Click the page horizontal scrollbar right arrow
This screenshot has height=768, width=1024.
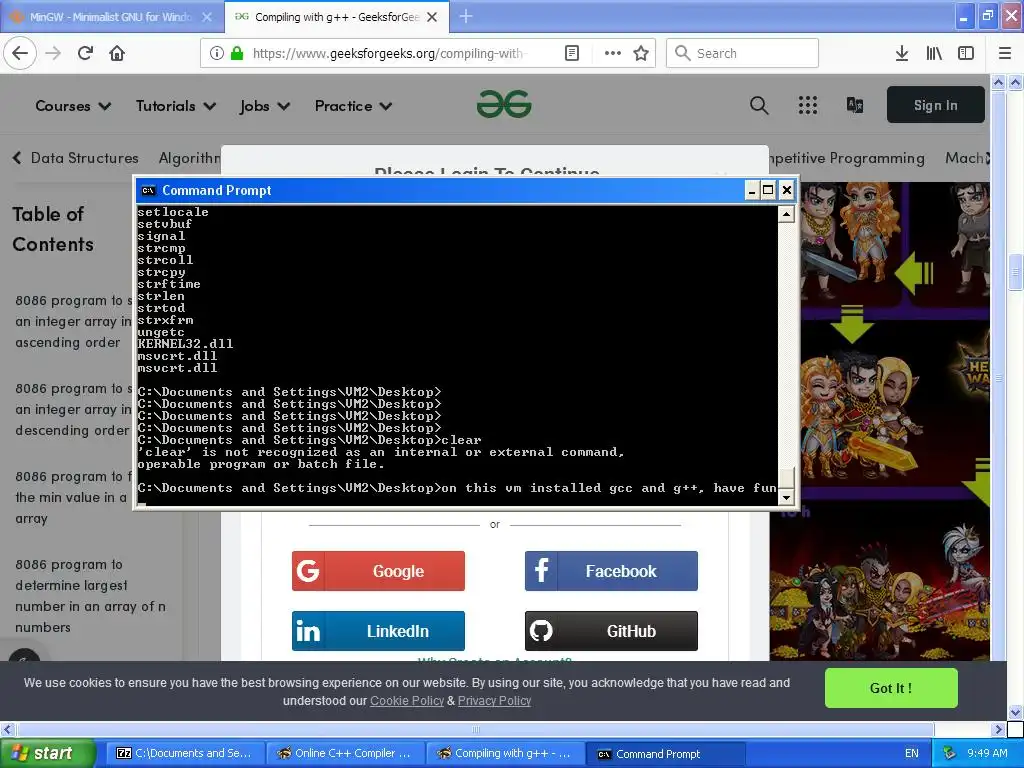click(x=998, y=729)
